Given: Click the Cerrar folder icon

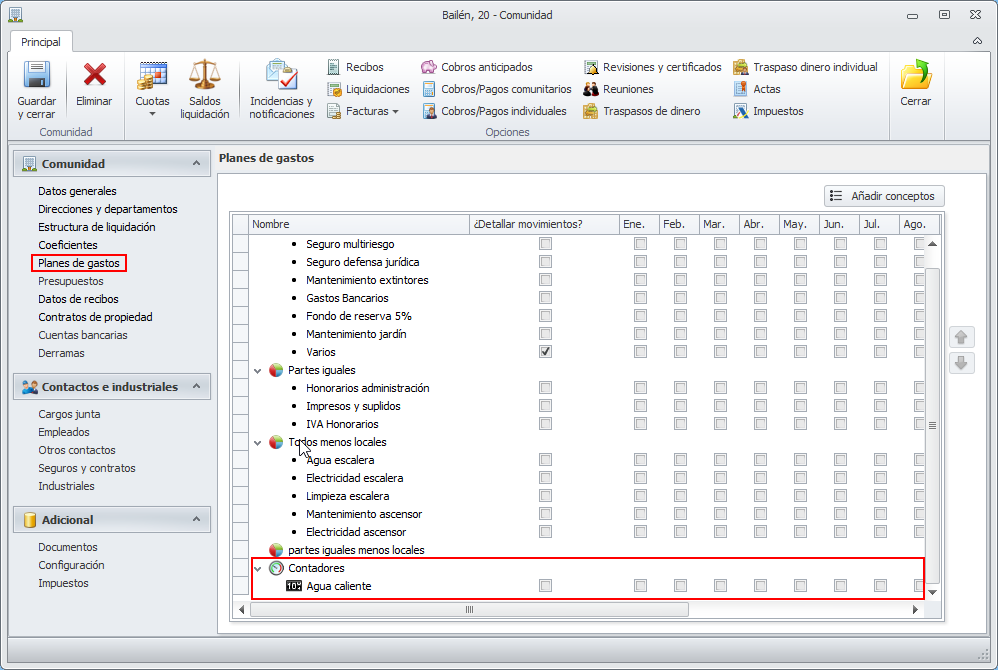Looking at the screenshot, I should pos(915,76).
